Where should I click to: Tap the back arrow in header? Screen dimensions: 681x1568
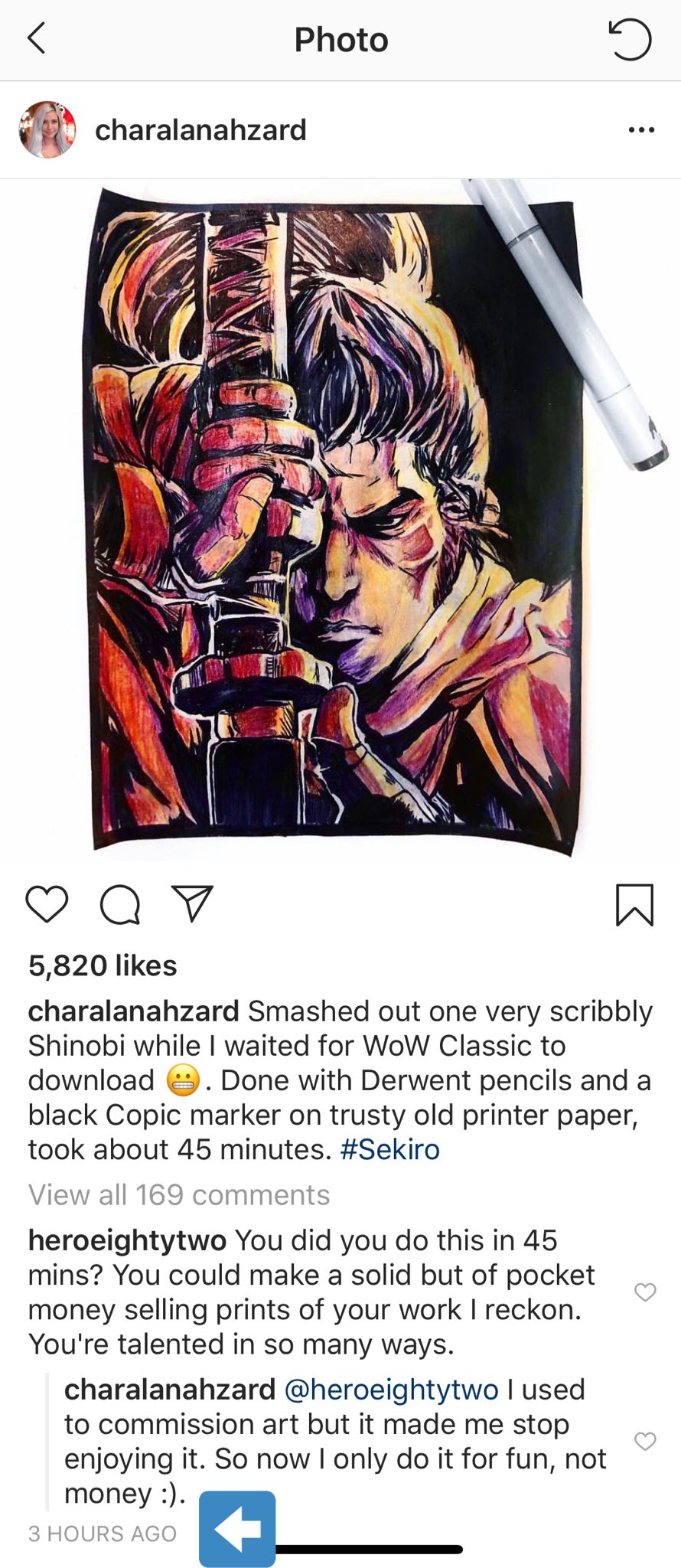[x=36, y=38]
